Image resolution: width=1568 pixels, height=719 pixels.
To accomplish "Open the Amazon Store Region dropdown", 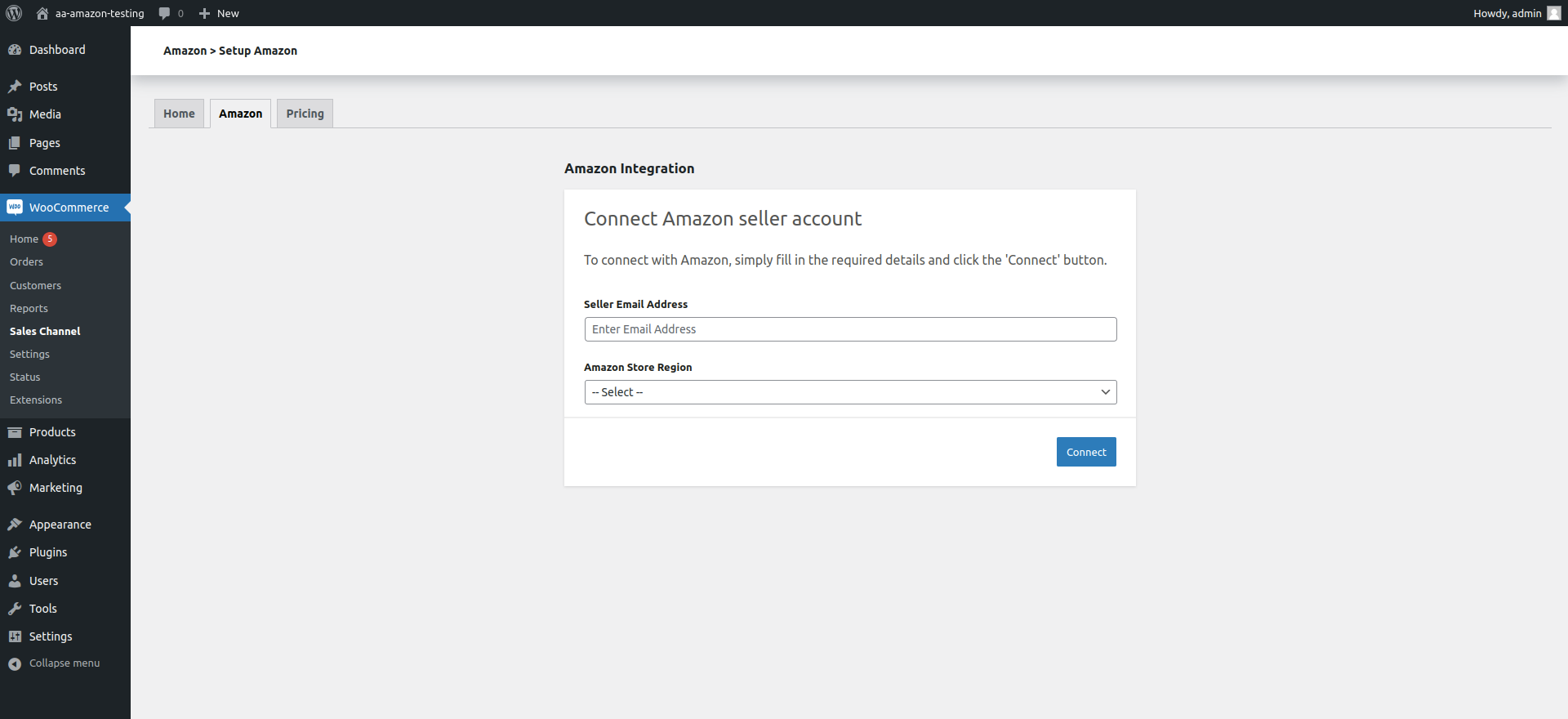I will pyautogui.click(x=850, y=392).
